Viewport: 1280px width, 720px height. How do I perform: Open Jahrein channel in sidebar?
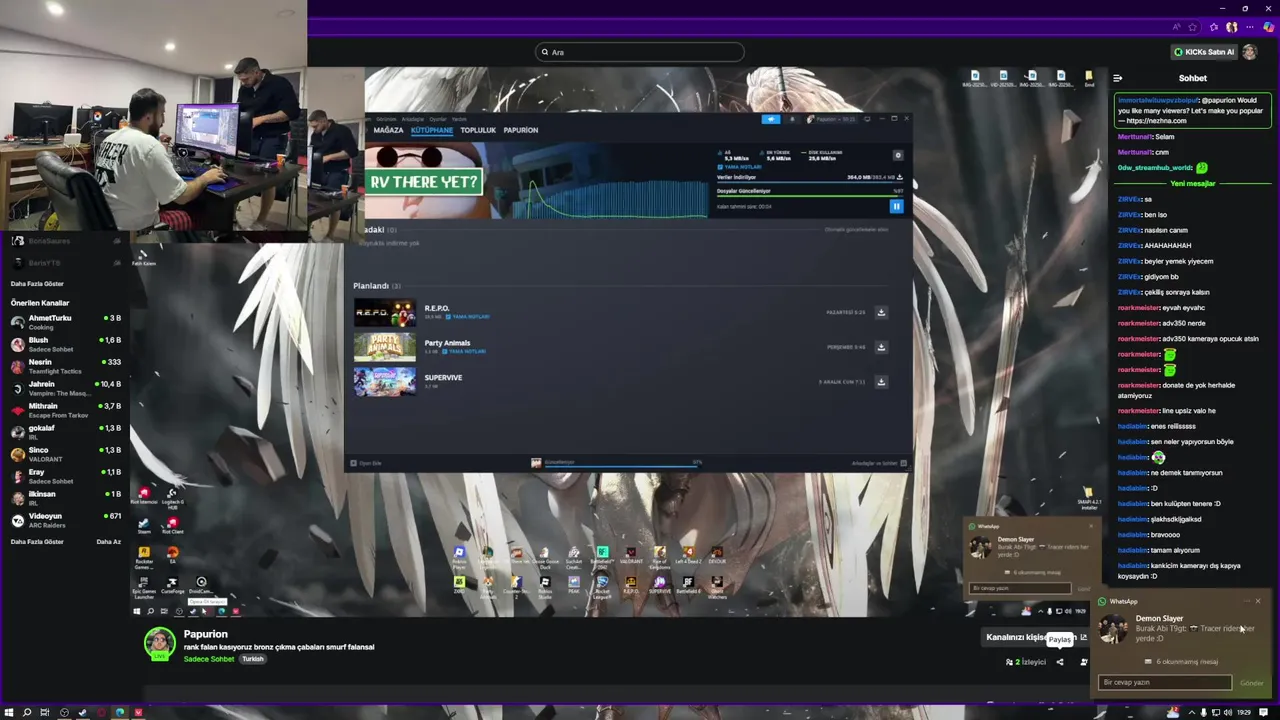(x=64, y=388)
